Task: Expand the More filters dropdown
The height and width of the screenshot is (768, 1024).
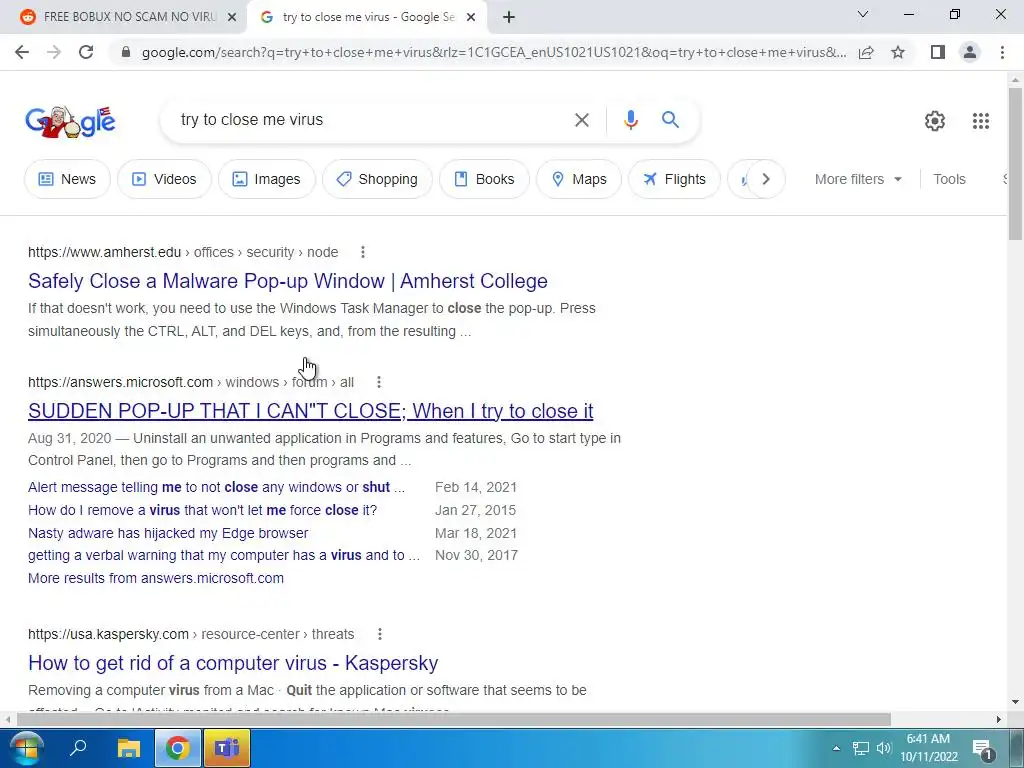Action: tap(858, 179)
